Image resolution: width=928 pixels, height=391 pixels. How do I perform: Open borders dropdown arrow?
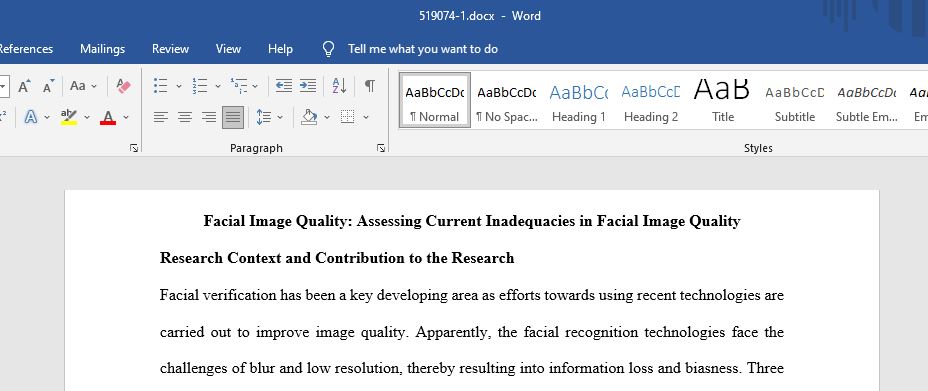pos(366,117)
